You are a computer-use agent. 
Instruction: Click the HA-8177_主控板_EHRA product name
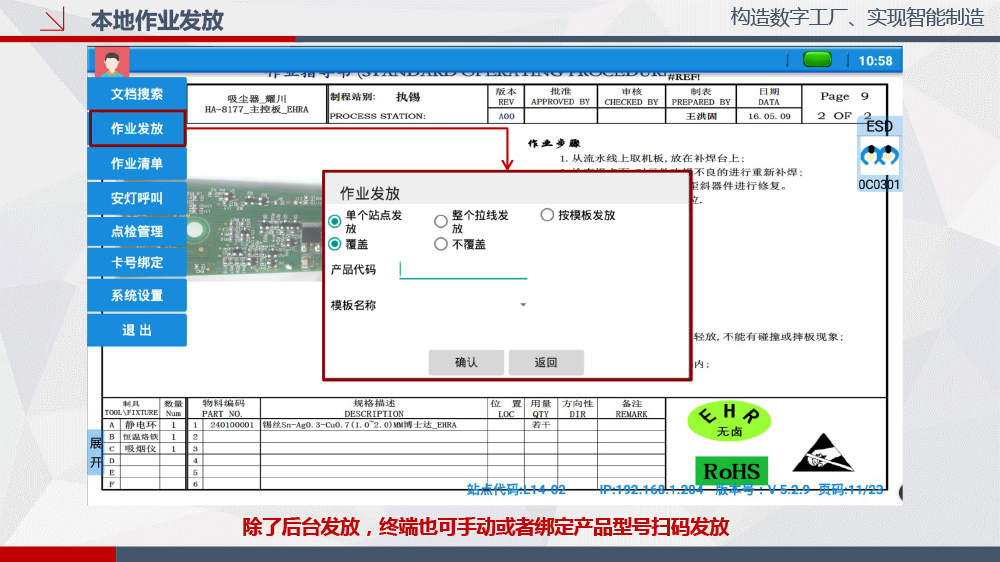click(256, 110)
